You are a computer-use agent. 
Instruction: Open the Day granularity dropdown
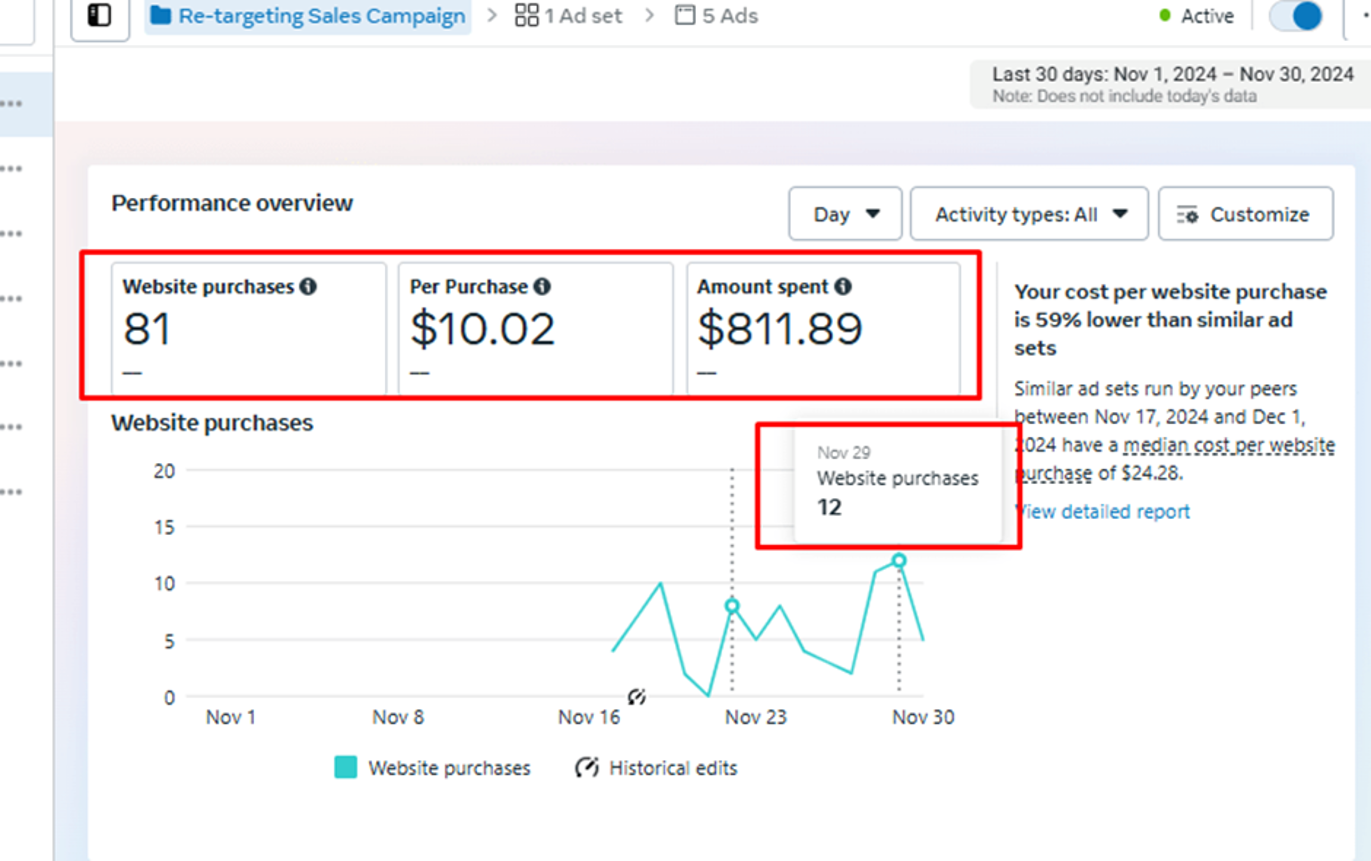coord(845,214)
